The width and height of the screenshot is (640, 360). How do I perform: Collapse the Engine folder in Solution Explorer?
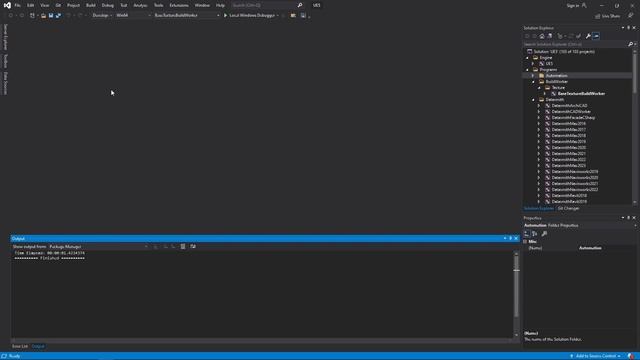click(x=527, y=58)
